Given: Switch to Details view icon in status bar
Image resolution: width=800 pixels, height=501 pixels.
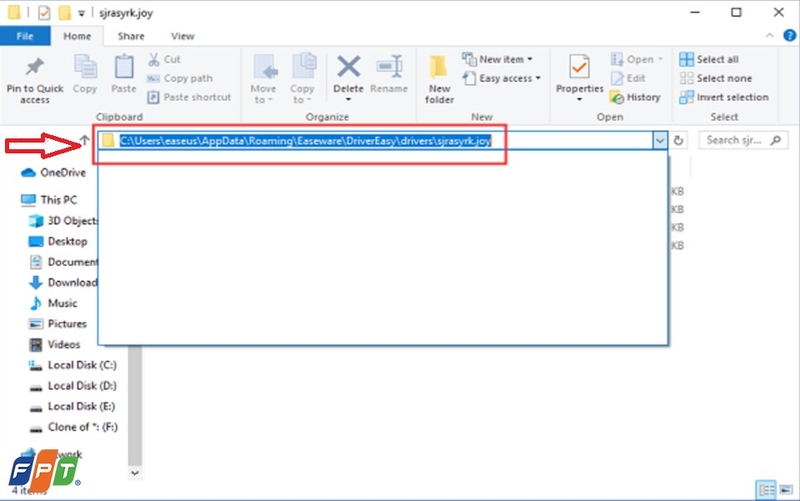Looking at the screenshot, I should pos(766,490).
